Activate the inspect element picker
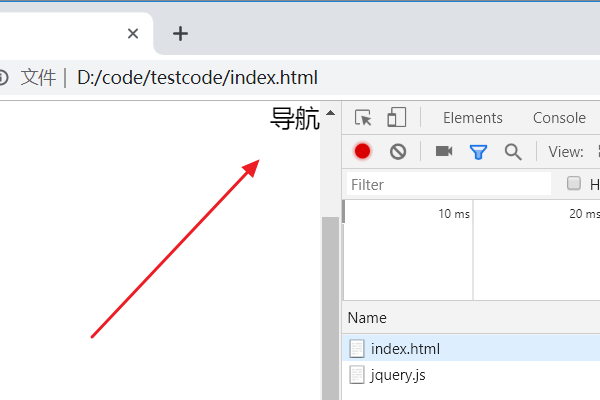 [363, 118]
